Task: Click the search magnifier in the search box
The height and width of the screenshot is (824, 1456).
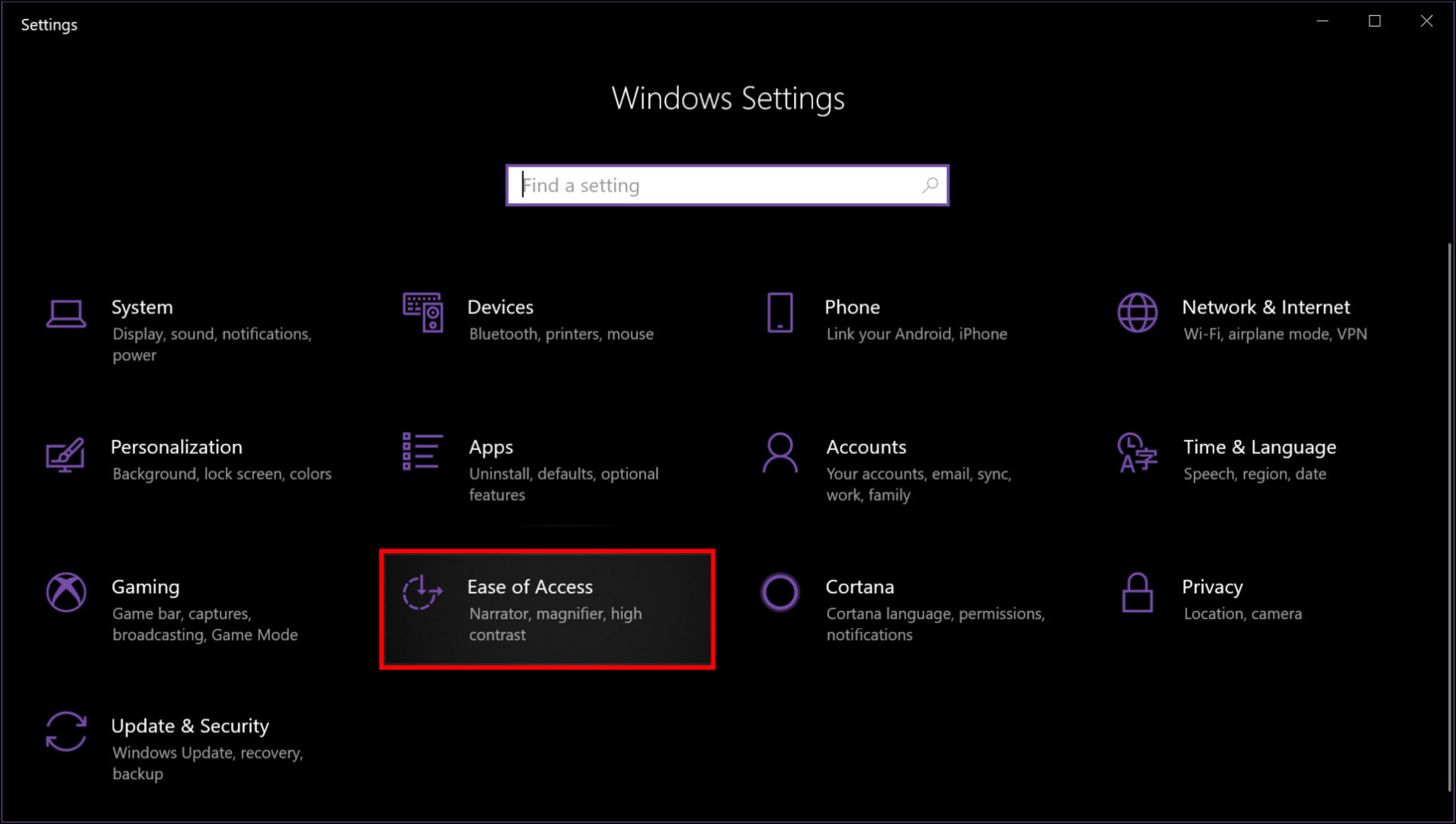Action: 930,185
